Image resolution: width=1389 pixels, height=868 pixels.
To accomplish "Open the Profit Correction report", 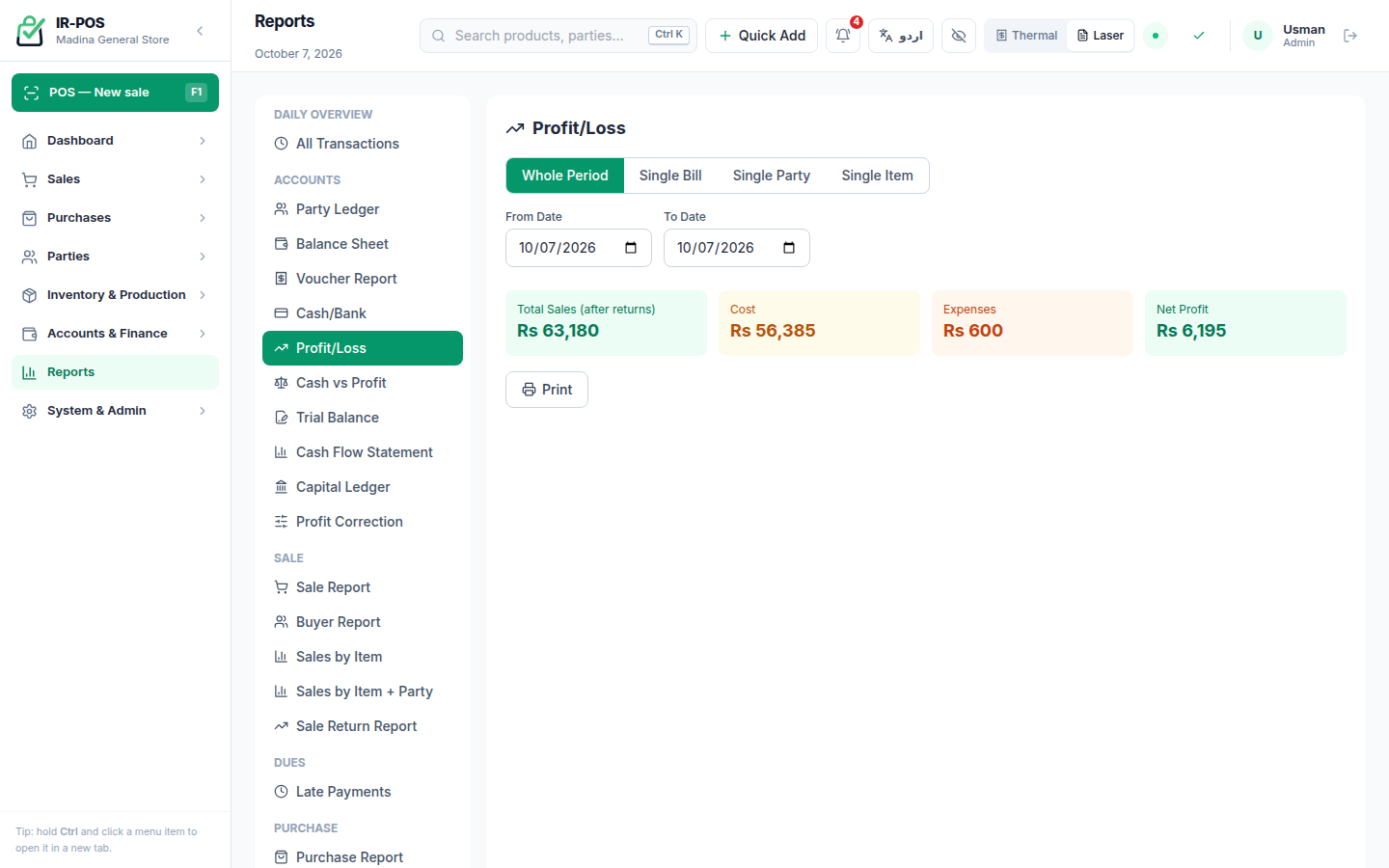I will [x=363, y=522].
